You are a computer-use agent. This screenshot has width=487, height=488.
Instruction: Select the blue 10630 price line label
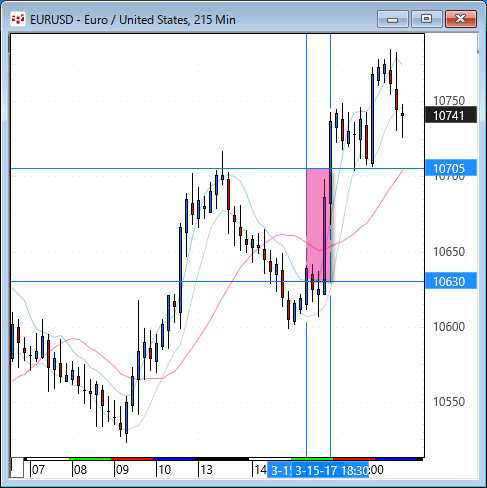451,281
